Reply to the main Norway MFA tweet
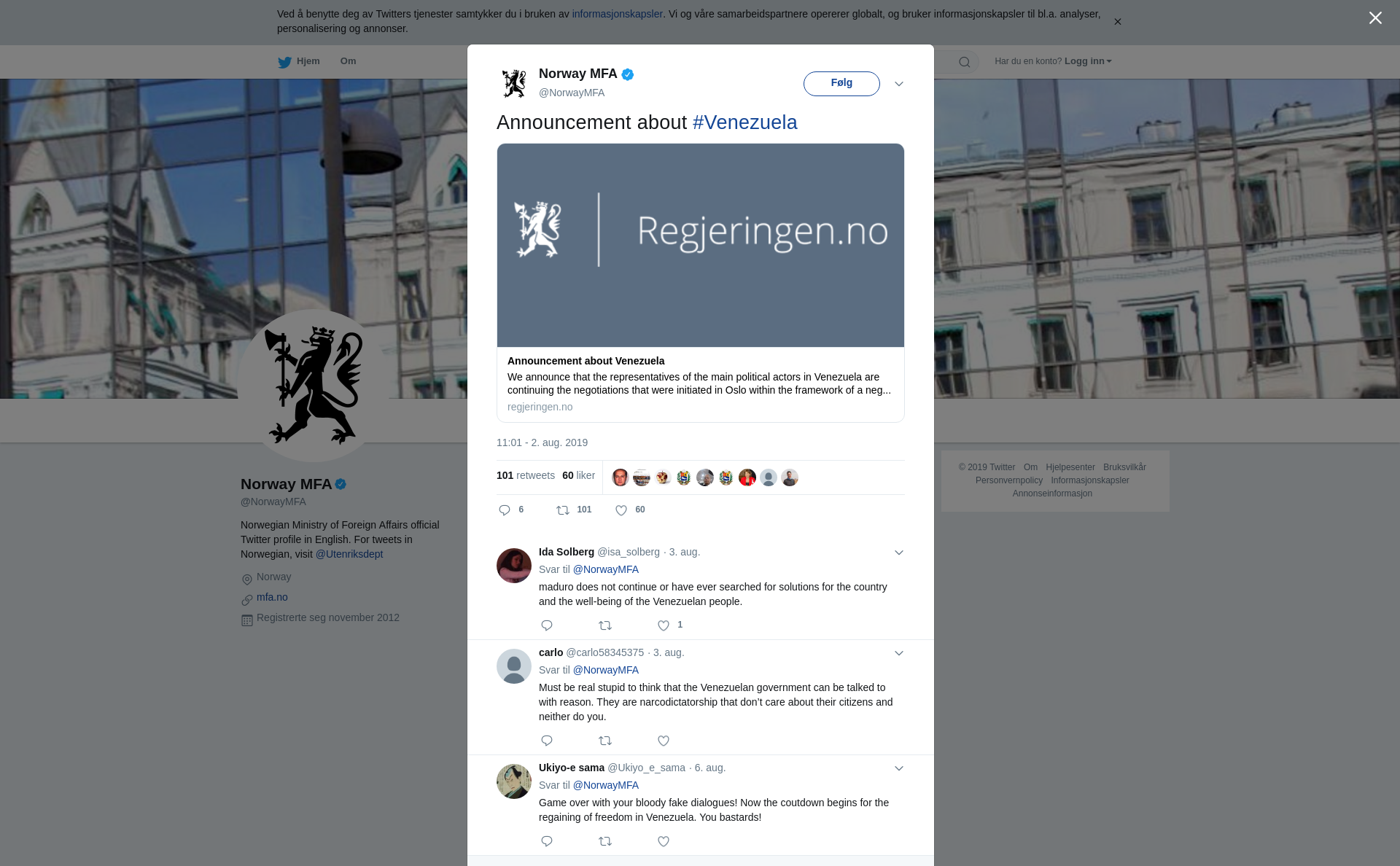This screenshot has width=1400, height=866. (505, 510)
